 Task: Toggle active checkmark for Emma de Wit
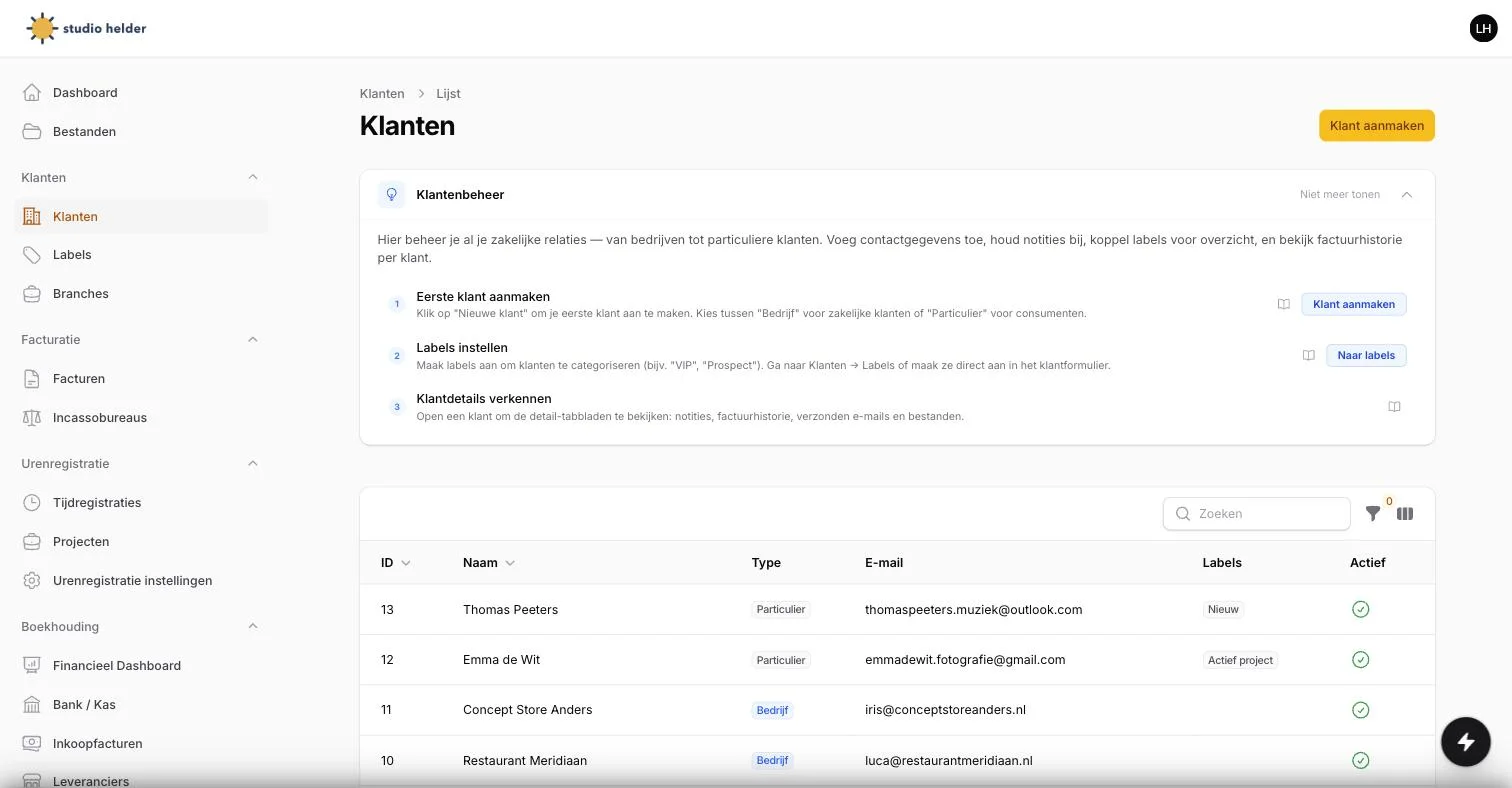coord(1360,660)
